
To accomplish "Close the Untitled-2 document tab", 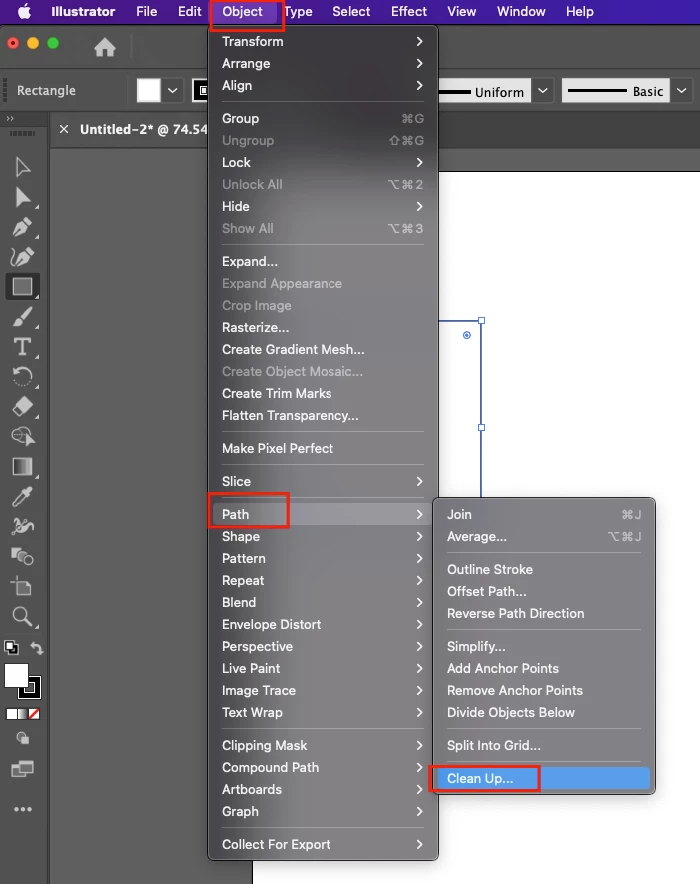I will point(64,129).
